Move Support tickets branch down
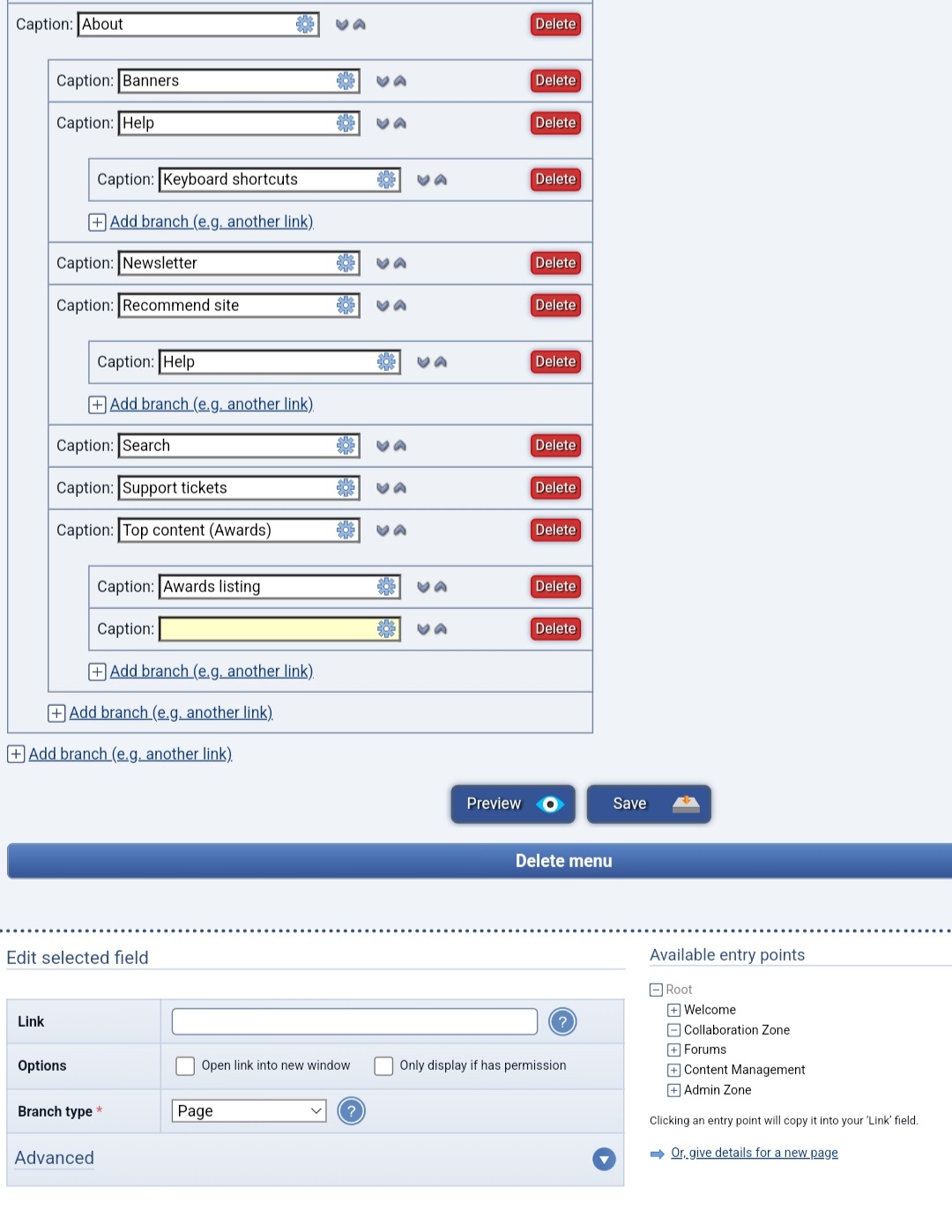 [383, 488]
